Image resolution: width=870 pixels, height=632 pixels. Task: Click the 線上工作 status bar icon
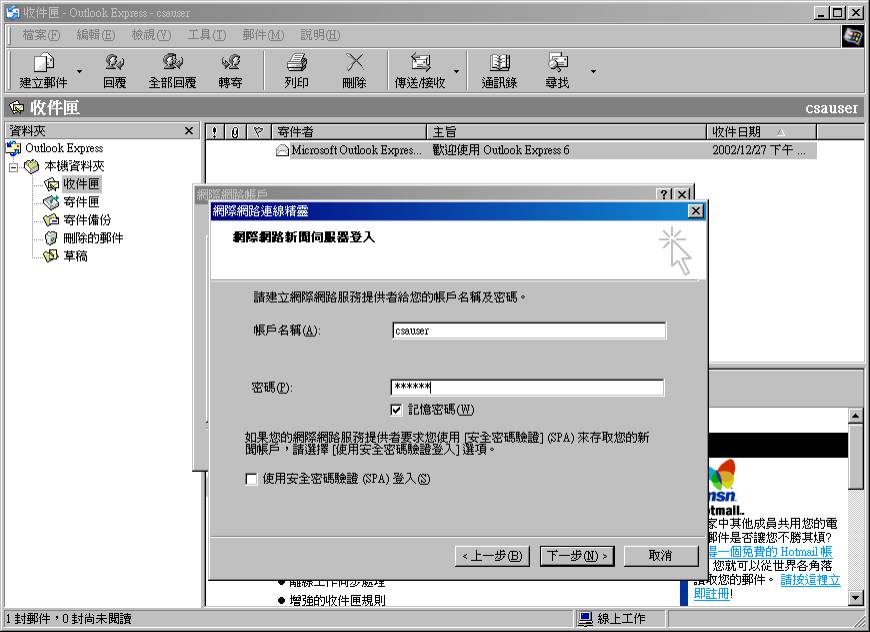(585, 618)
